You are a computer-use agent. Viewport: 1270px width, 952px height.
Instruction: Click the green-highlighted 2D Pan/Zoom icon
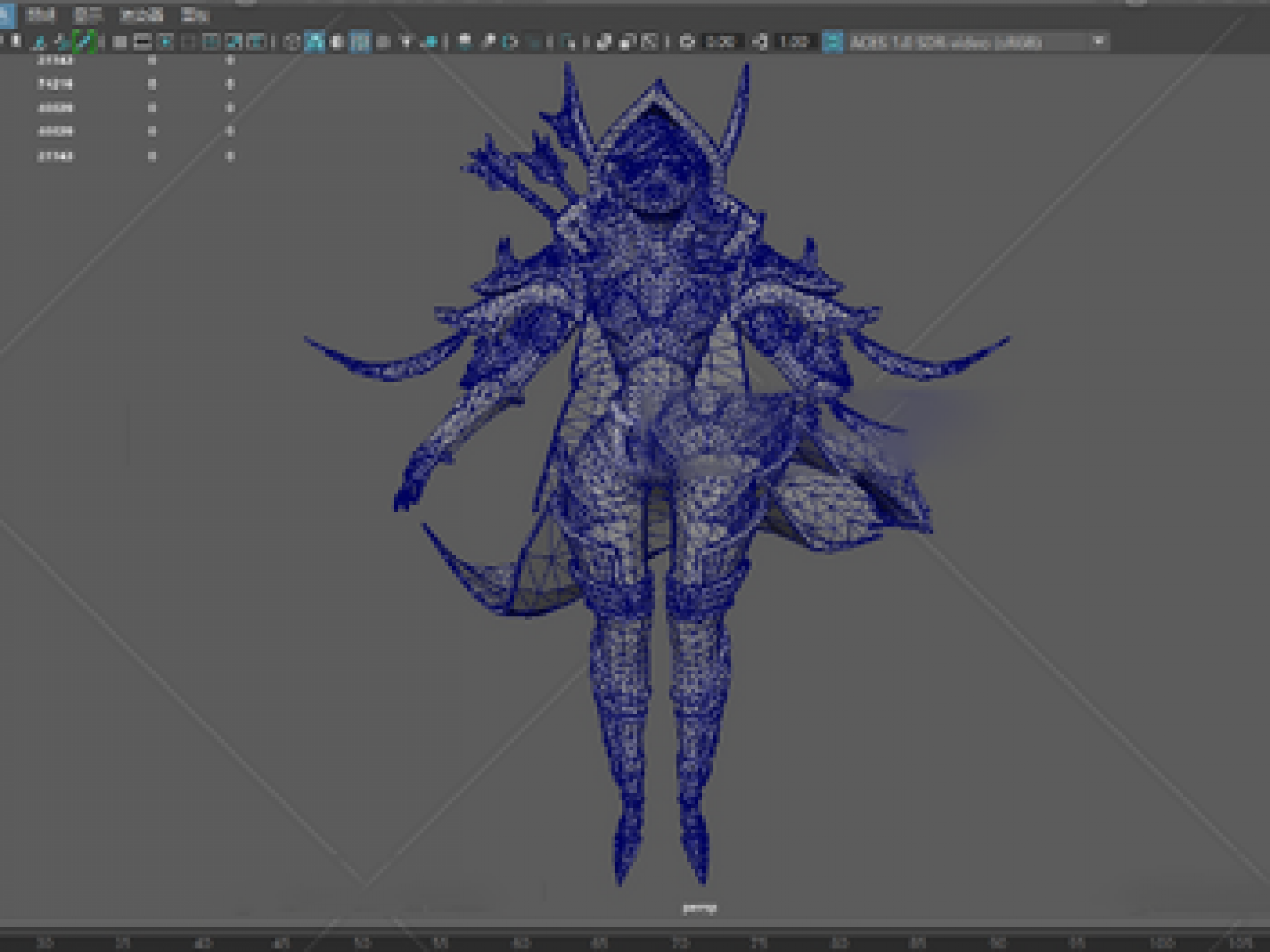[x=83, y=41]
